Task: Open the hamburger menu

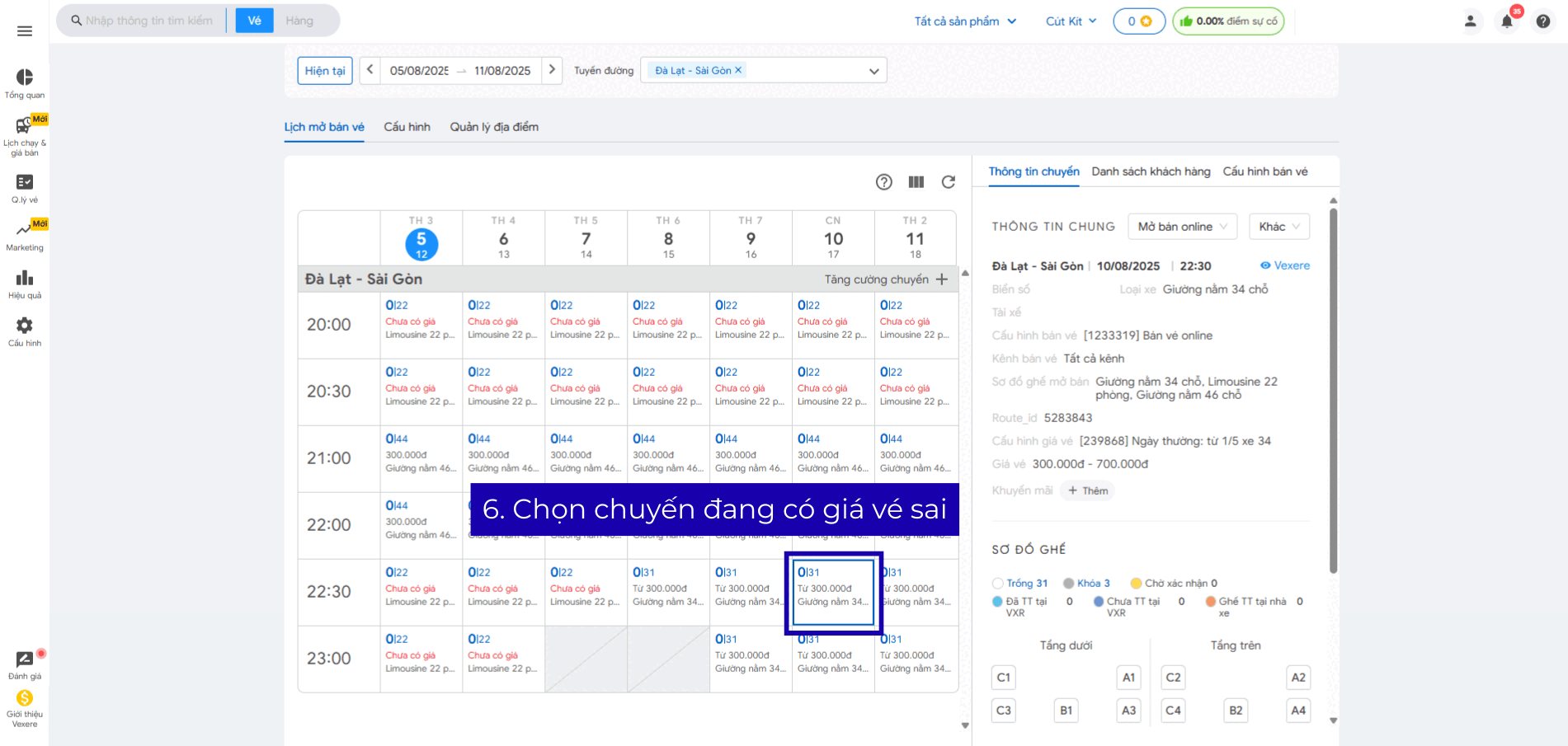Action: (25, 31)
